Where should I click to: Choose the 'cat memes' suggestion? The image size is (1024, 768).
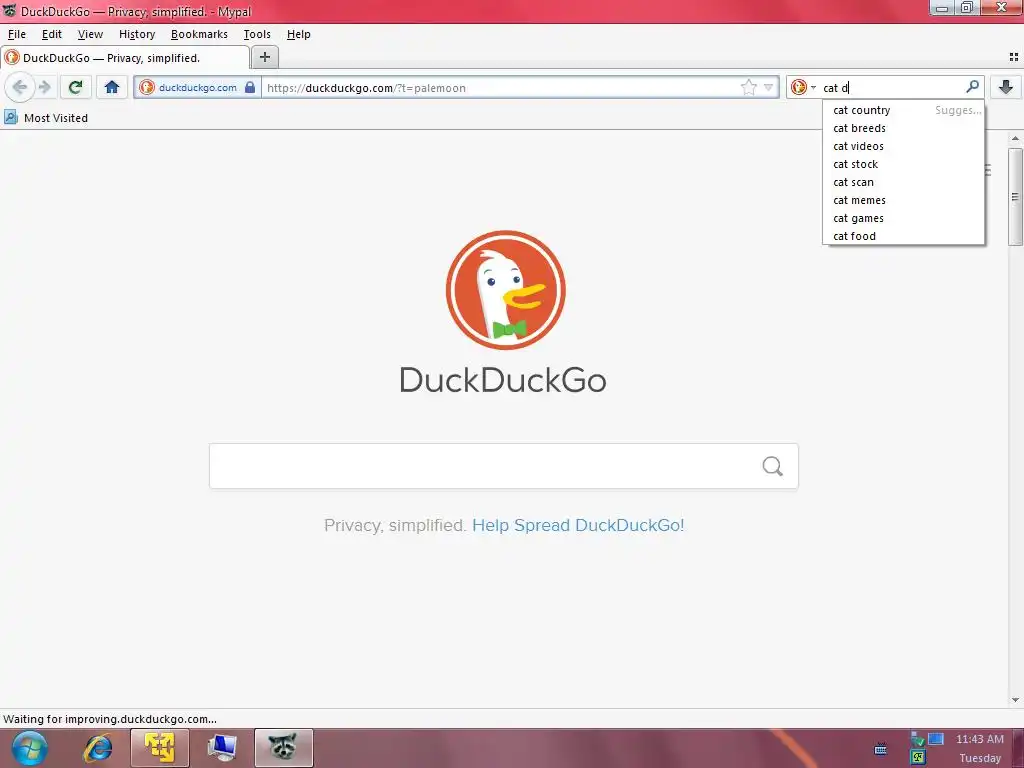tap(903, 200)
